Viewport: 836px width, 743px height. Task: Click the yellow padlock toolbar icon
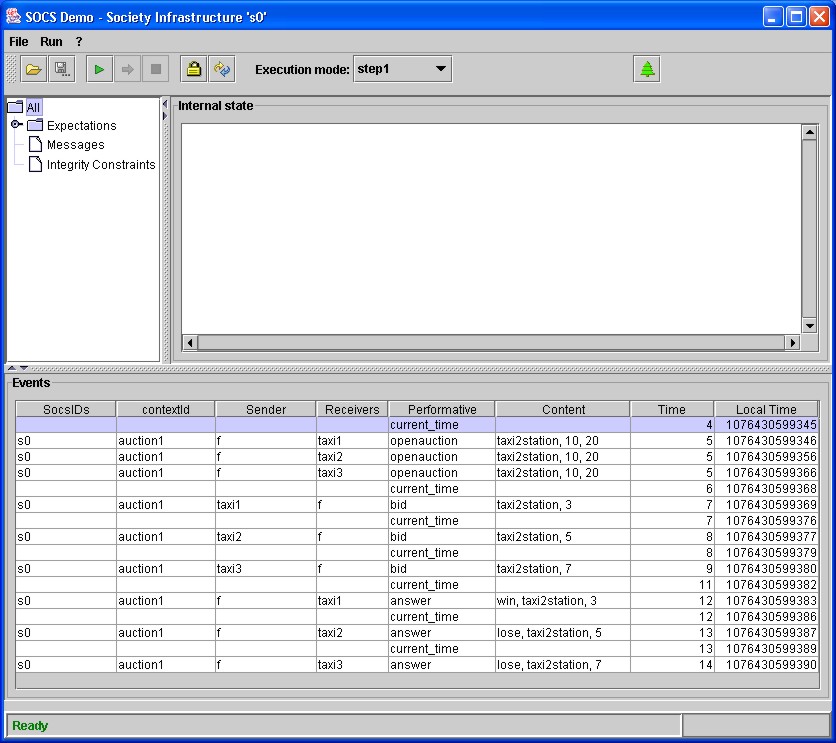point(194,69)
